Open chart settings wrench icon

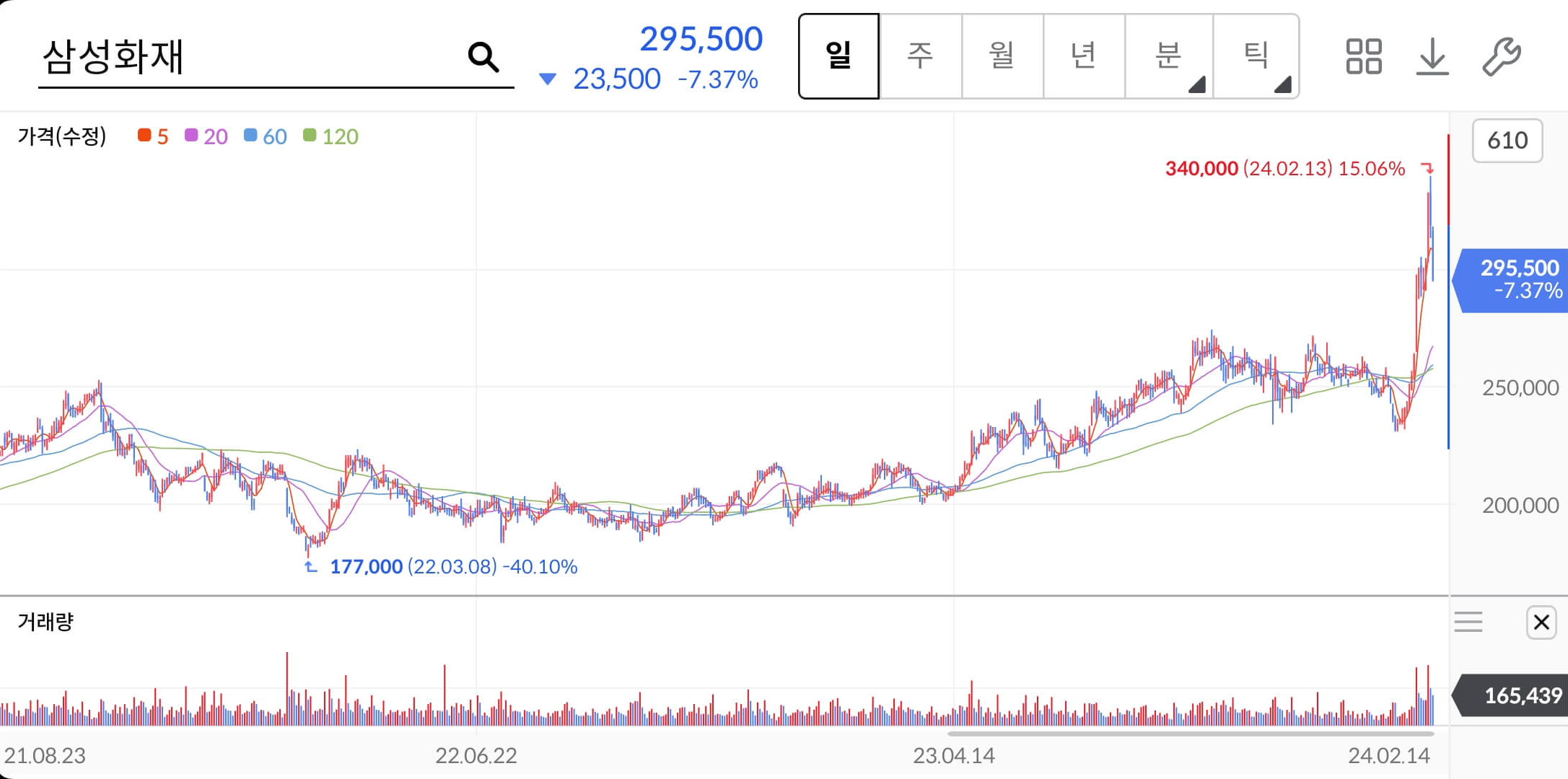click(x=1501, y=56)
